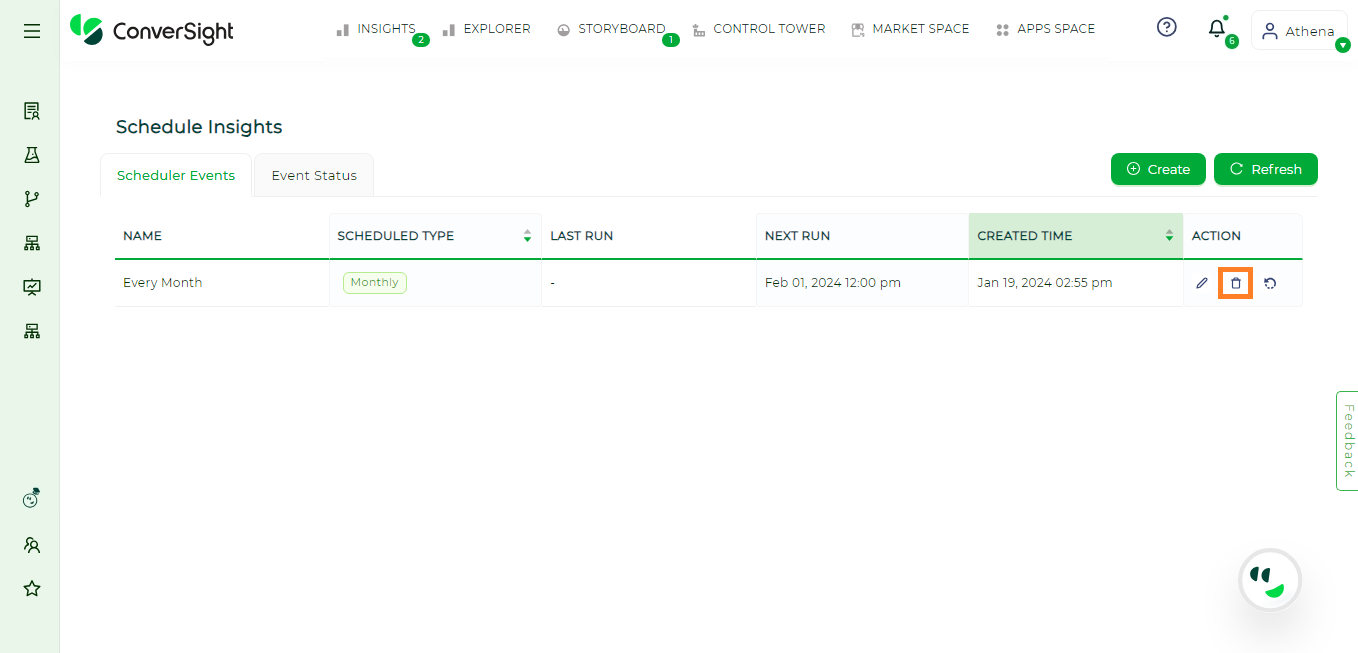Click the history icon in Action column
Viewport: 1358px width, 653px height.
coord(1270,283)
